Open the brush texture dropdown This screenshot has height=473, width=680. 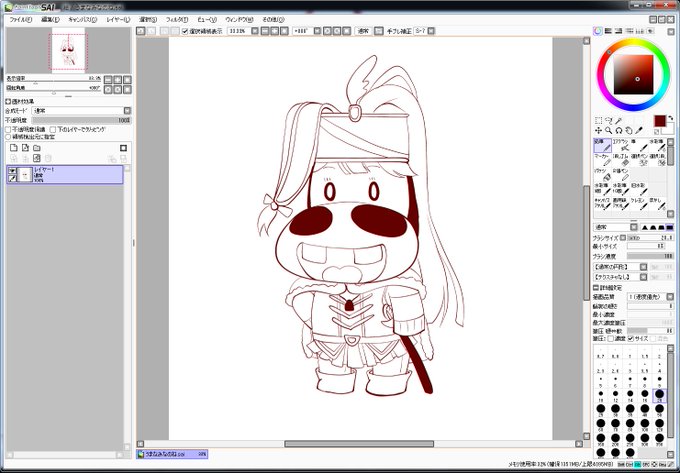pyautogui.click(x=644, y=277)
